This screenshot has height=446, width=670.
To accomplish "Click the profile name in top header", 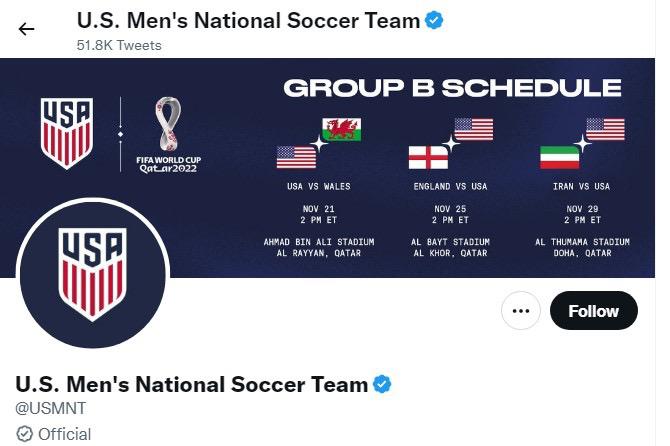I will pos(248,21).
